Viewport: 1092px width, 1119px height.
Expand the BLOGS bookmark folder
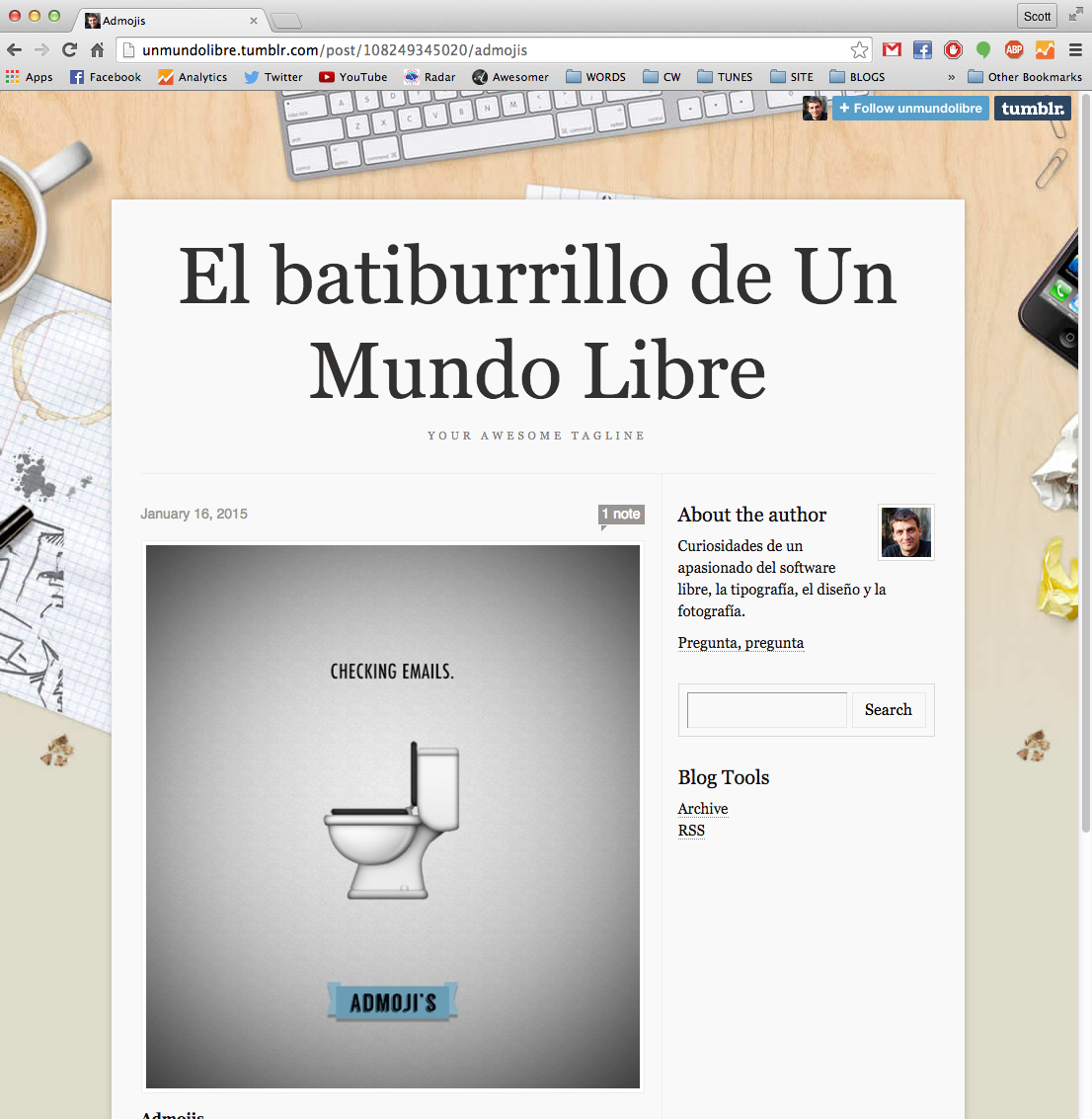pyautogui.click(x=857, y=77)
